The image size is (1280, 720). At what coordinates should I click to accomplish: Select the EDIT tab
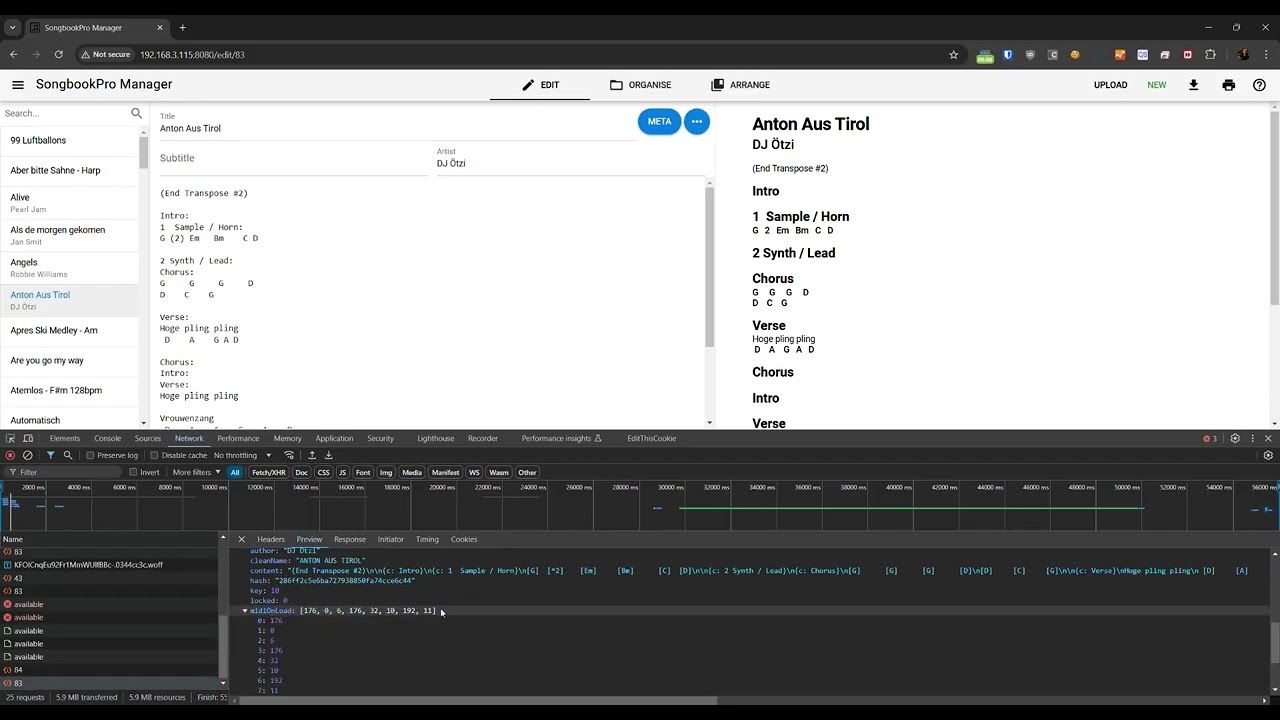coord(540,85)
